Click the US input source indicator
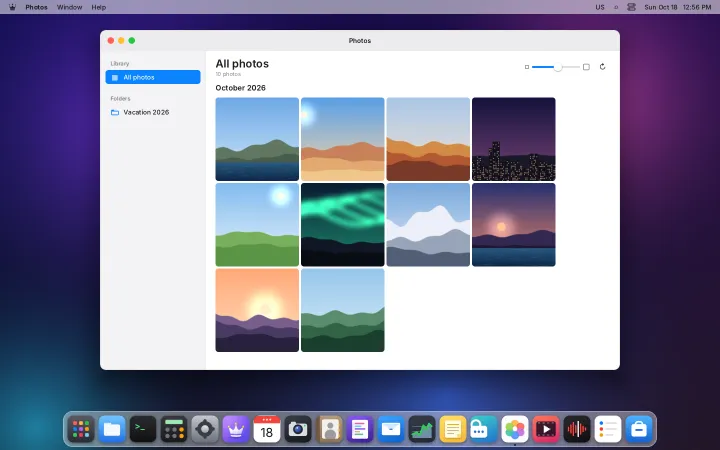 600,7
